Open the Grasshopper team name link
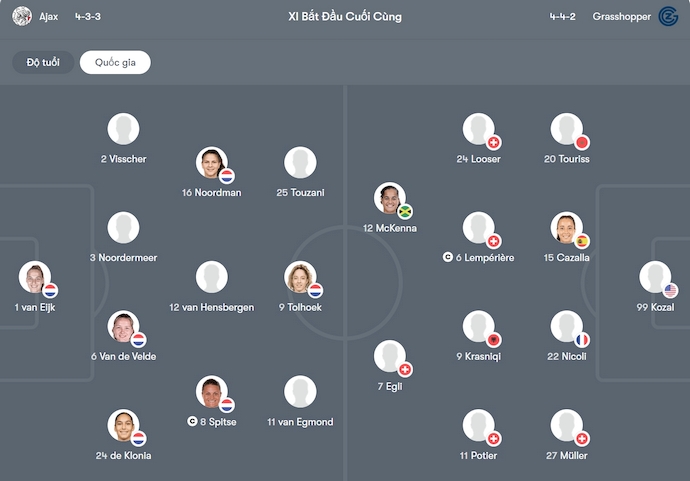This screenshot has width=690, height=481. [620, 16]
